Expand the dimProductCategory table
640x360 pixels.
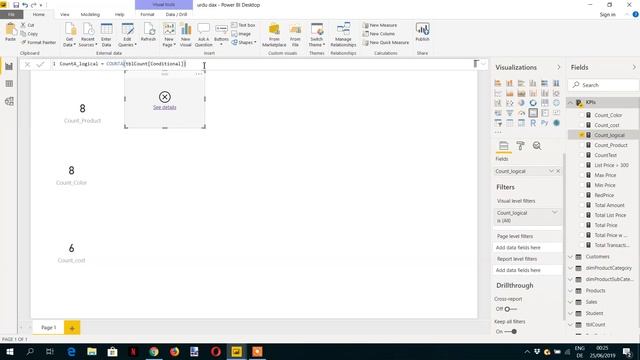pyautogui.click(x=571, y=268)
